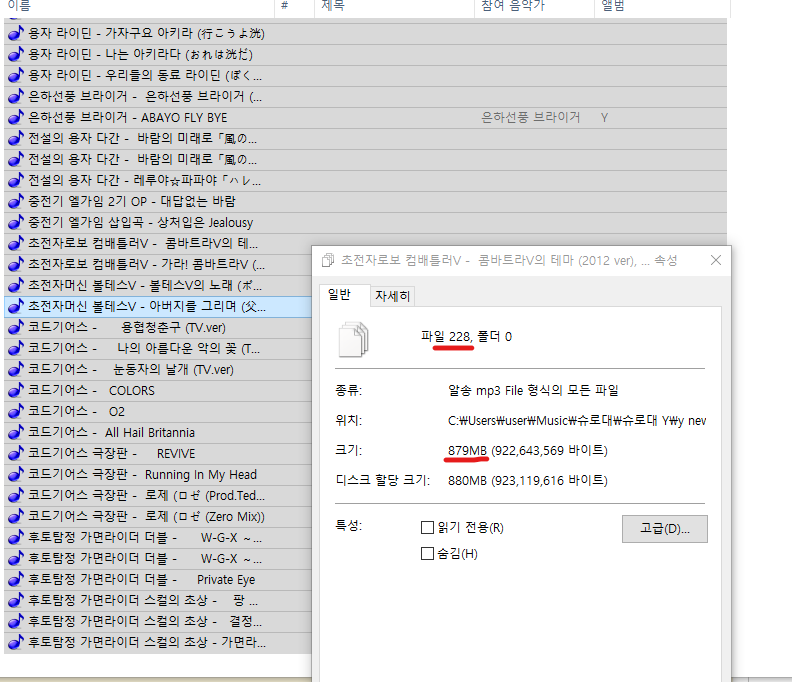
Task: Click music icon beside Private Eye track
Action: (x=15, y=579)
